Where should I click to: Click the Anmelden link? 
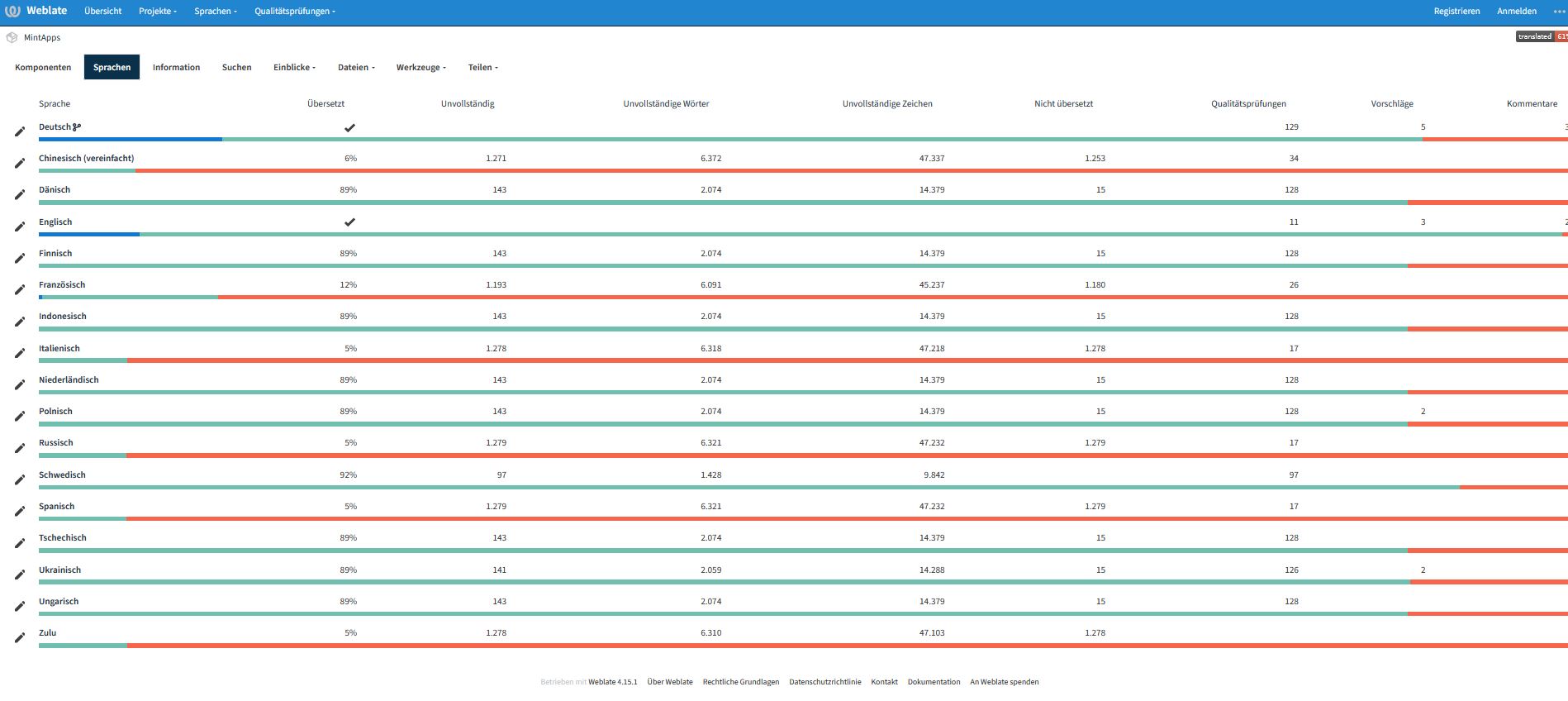pyautogui.click(x=1516, y=12)
